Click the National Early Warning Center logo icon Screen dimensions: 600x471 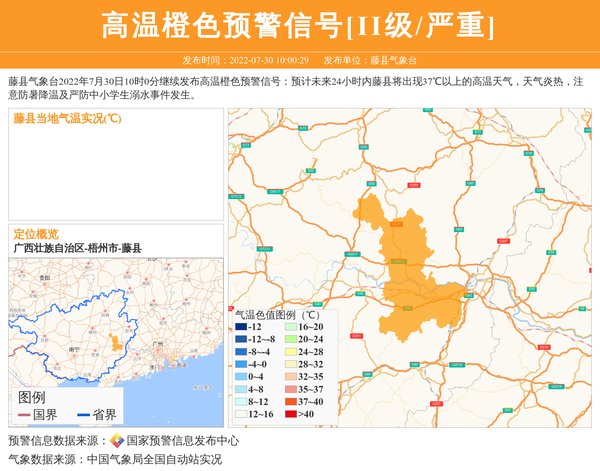pos(117,441)
